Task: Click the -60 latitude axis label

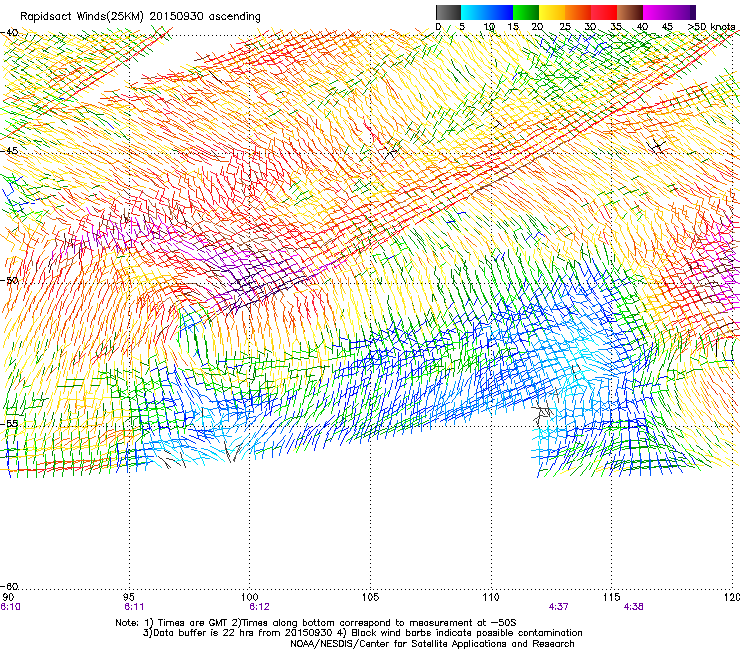Action: (x=9, y=586)
